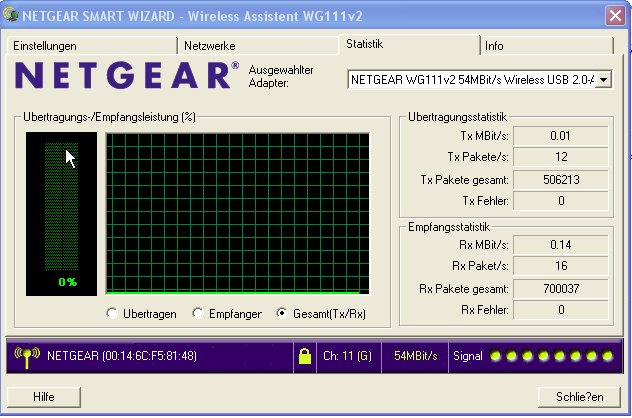The height and width of the screenshot is (418, 632).
Task: Click the yellow padlock security icon
Action: pyautogui.click(x=305, y=356)
